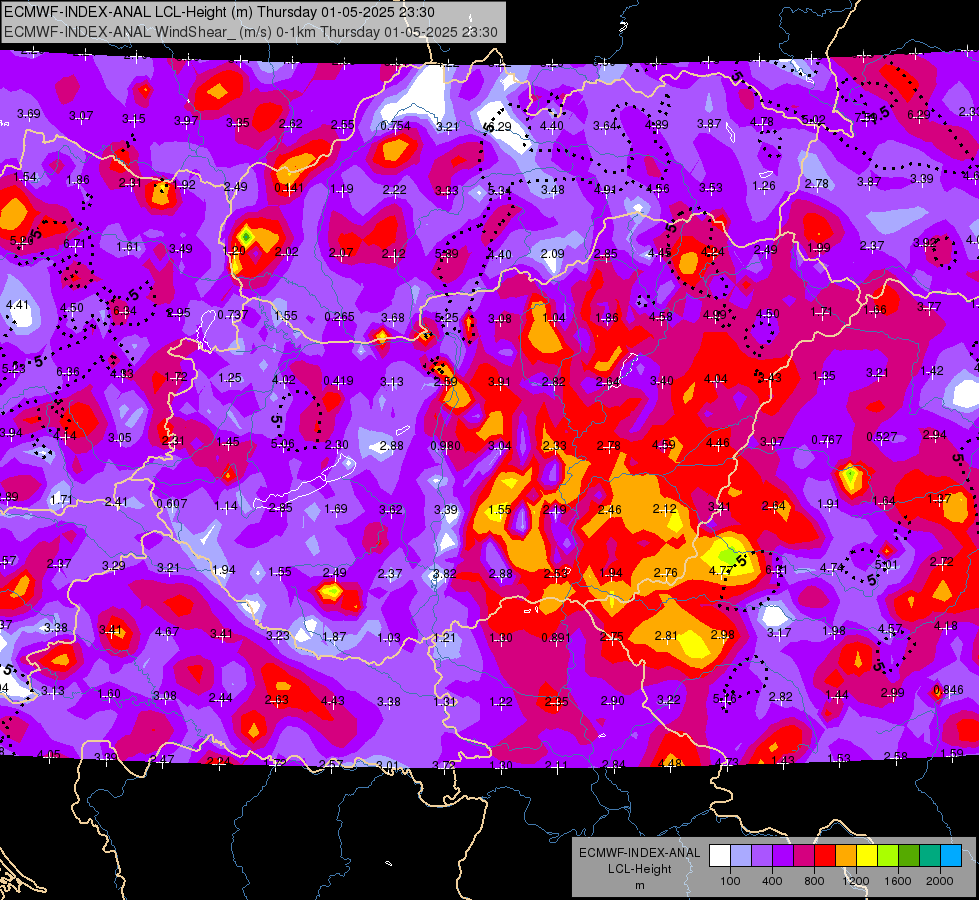The image size is (979, 900).
Task: Click wind shear value 5.34
Action: (x=499, y=190)
